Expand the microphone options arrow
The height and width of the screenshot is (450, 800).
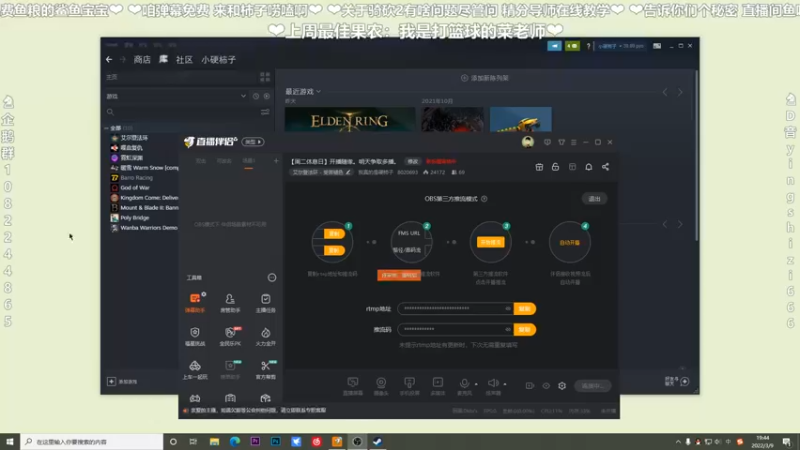tap(476, 384)
